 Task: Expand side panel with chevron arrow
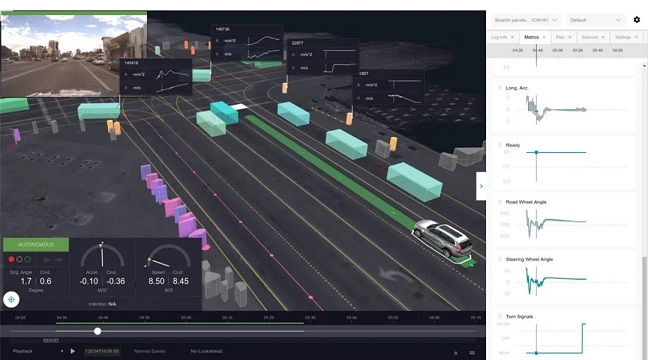click(481, 186)
